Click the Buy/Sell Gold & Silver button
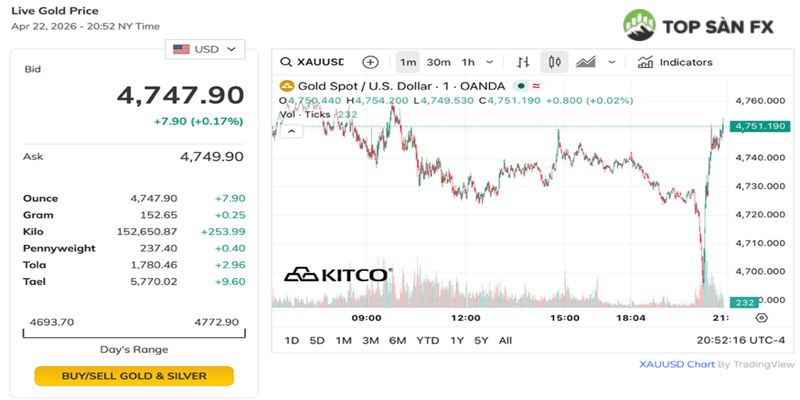 (x=134, y=376)
